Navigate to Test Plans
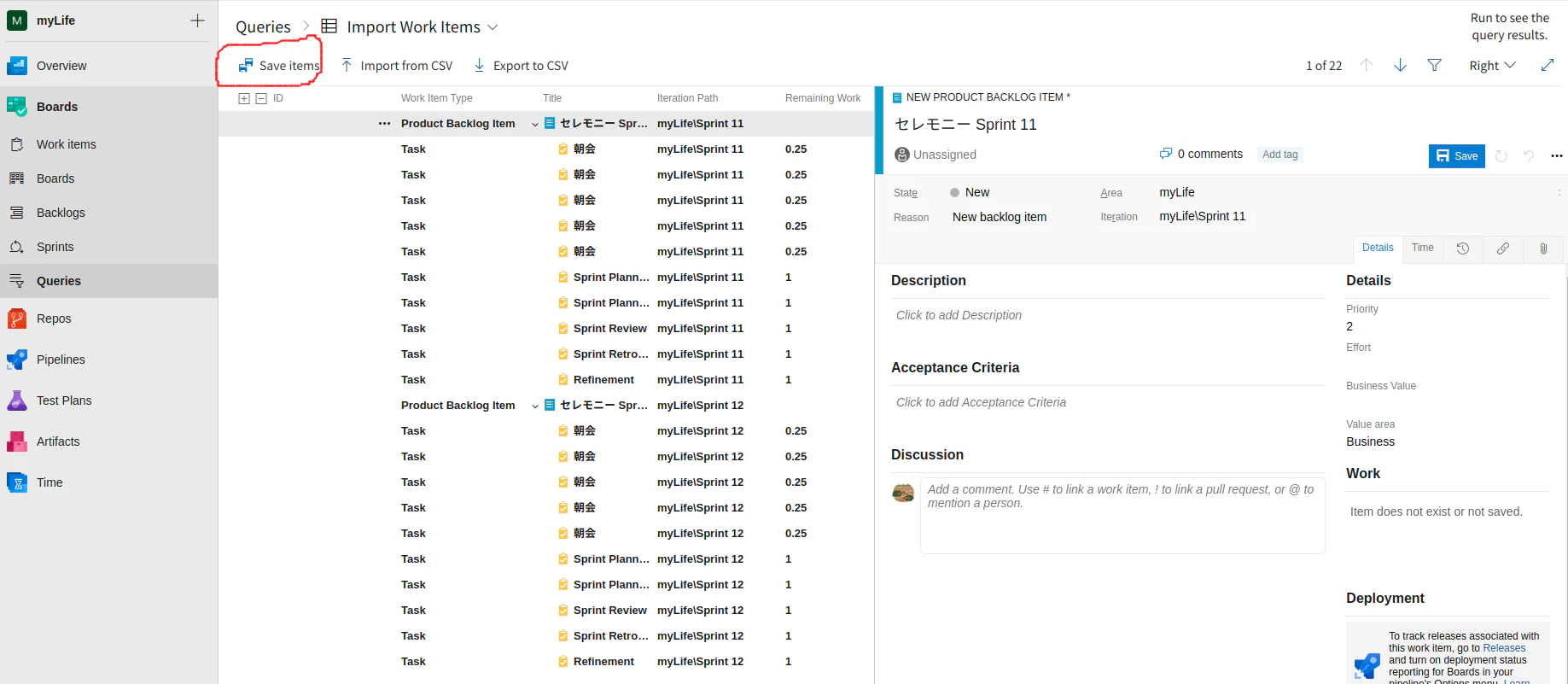Image resolution: width=1568 pixels, height=684 pixels. tap(64, 400)
